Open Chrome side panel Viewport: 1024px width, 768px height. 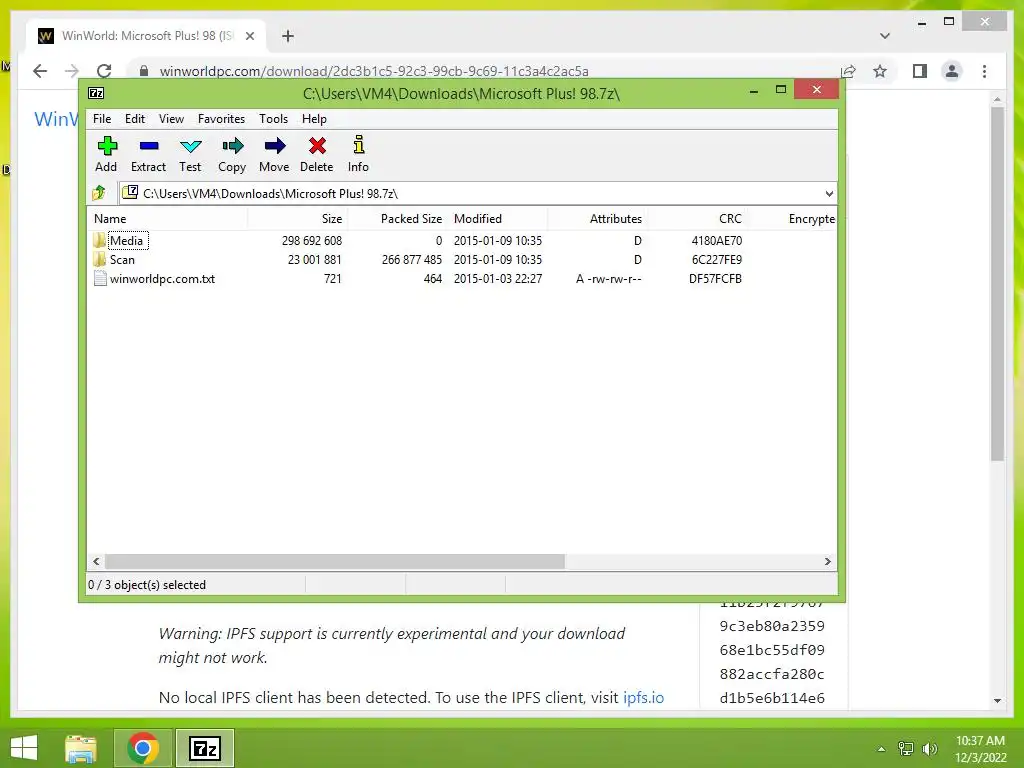point(920,71)
